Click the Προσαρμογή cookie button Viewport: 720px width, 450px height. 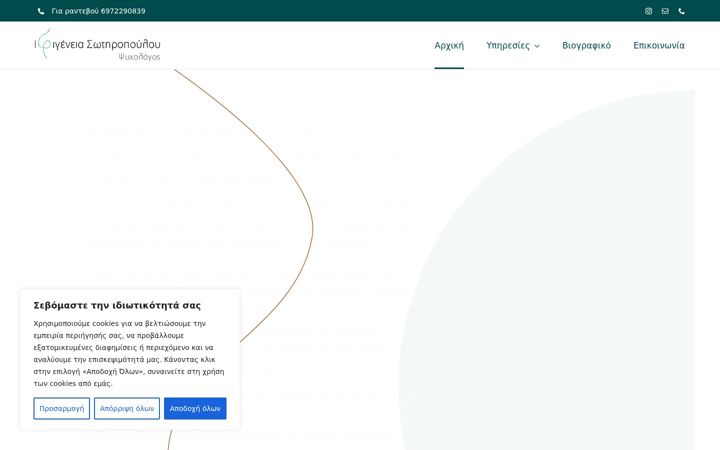click(x=62, y=408)
